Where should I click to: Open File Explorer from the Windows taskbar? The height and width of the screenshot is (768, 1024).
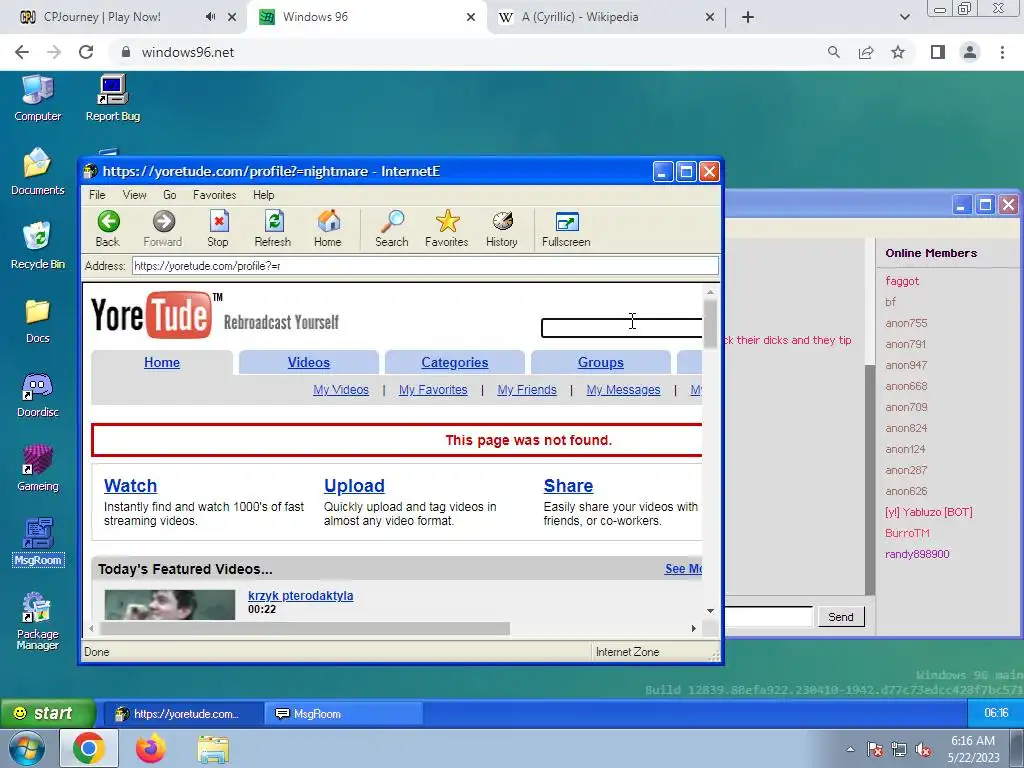214,748
